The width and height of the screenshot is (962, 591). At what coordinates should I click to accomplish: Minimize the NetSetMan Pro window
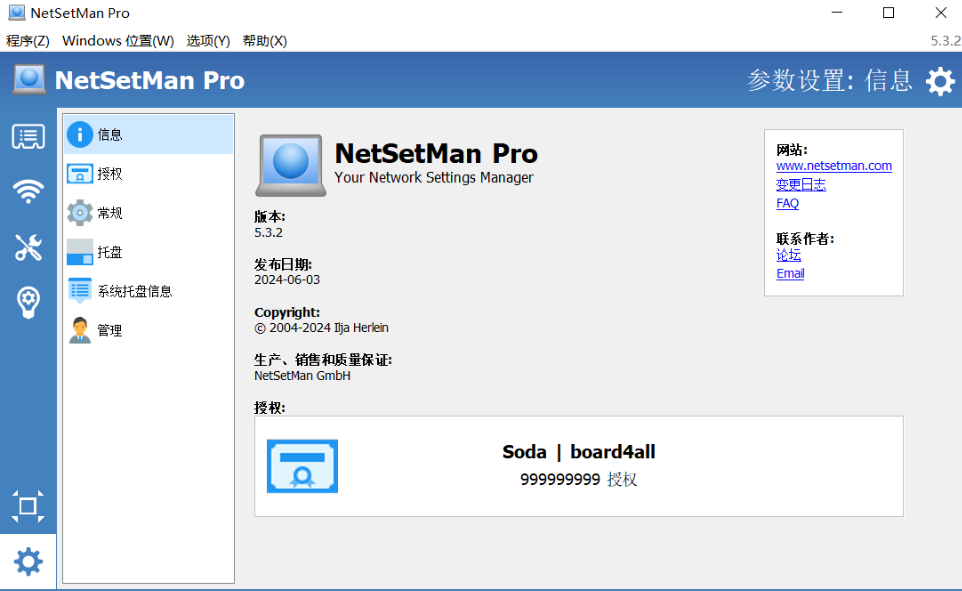click(x=837, y=13)
